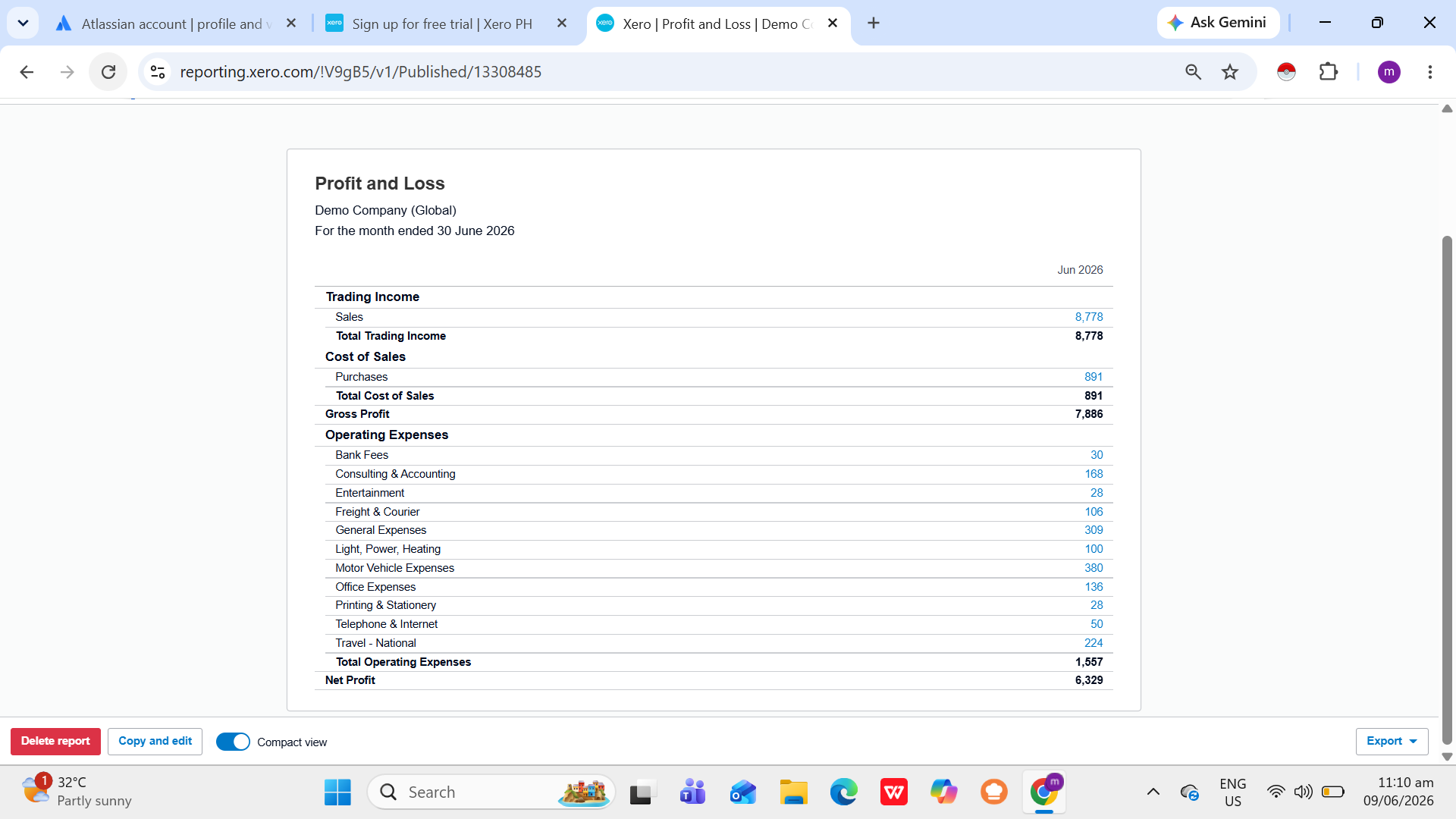Open Chrome from the taskbar
Screen dimensions: 1456x819
pyautogui.click(x=1044, y=792)
